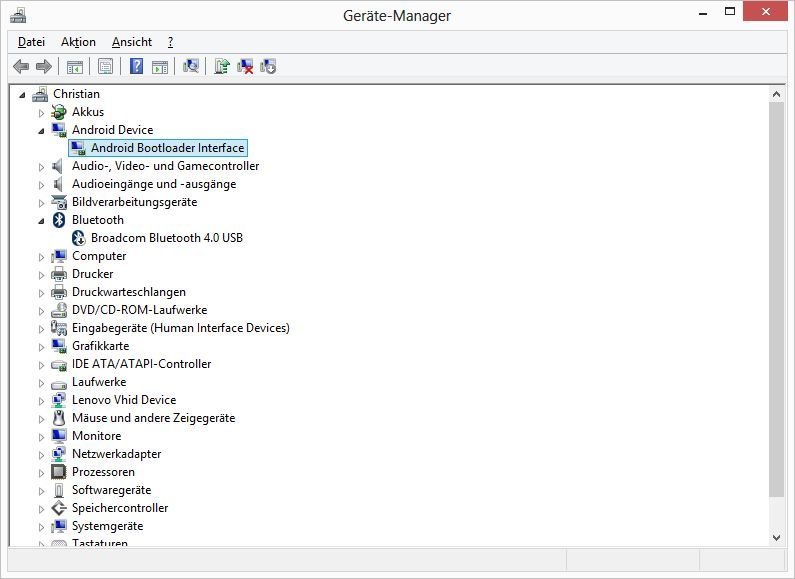
Task: Collapse the Christian root node
Action: point(22,95)
